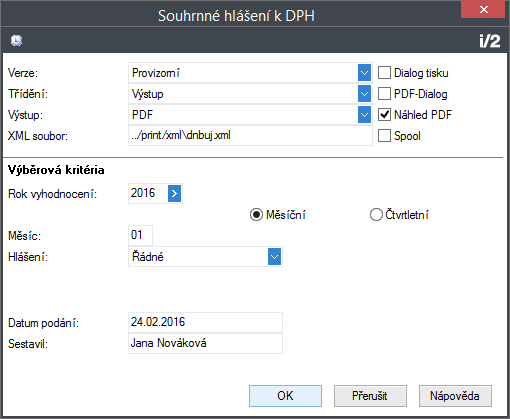Enable the PDF-Dialog checkbox
The width and height of the screenshot is (510, 419).
tap(384, 94)
